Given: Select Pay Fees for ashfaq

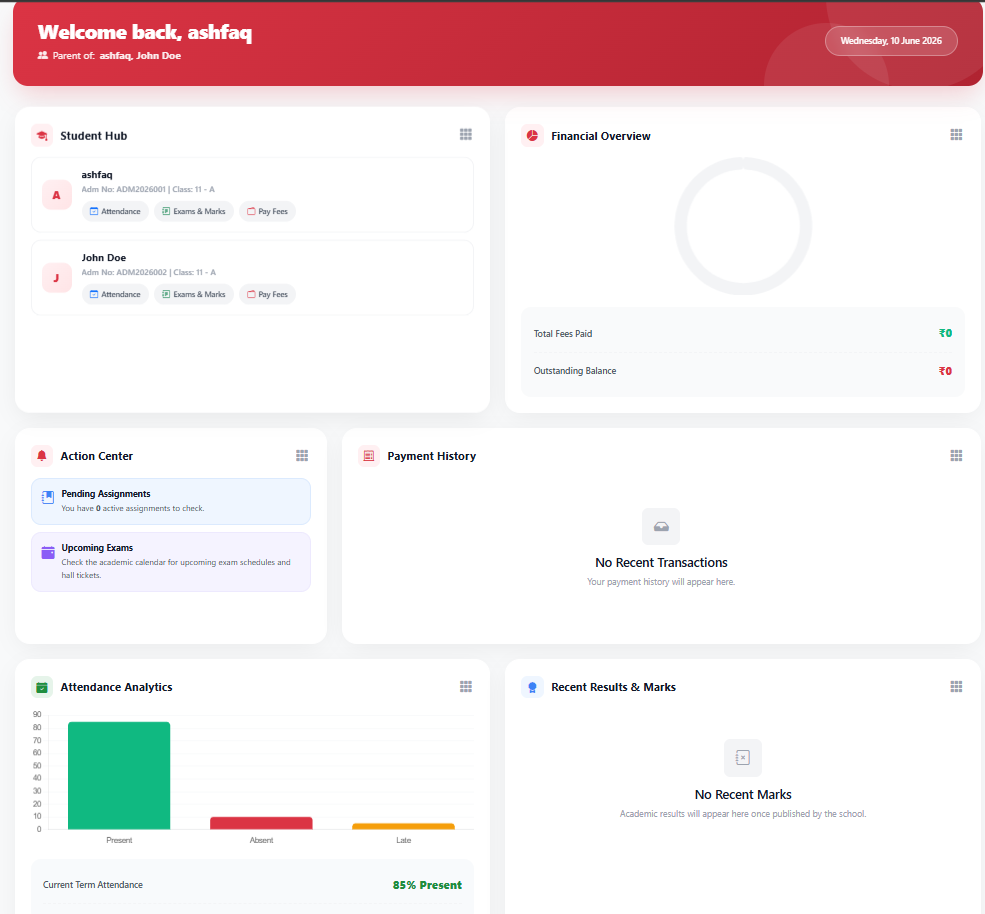Looking at the screenshot, I should click(x=268, y=212).
